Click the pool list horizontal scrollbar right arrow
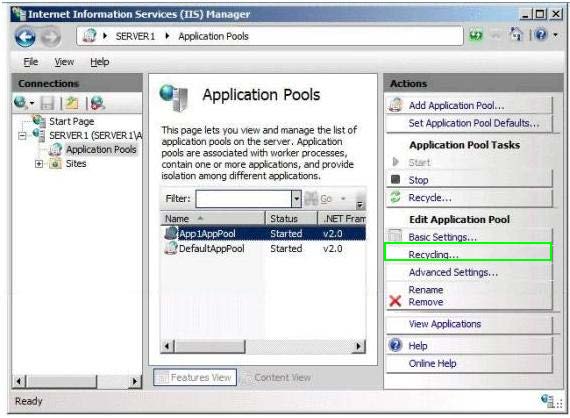570x418 pixels. click(359, 346)
